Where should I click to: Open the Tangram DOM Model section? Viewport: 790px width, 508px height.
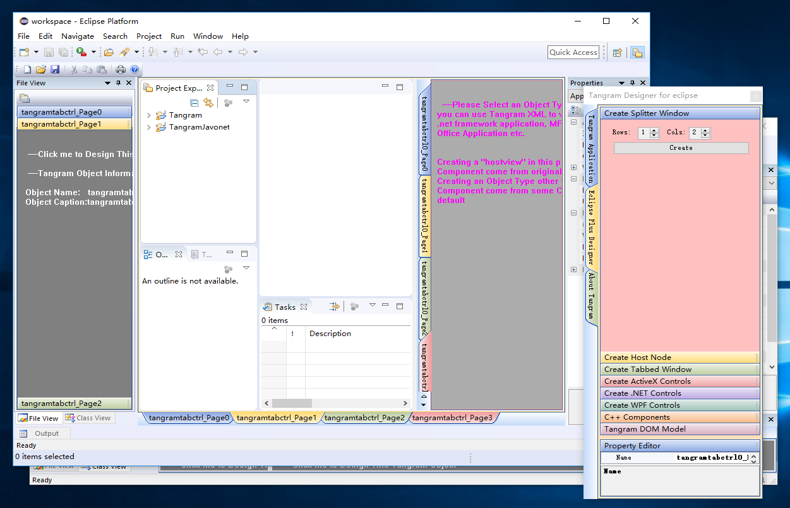coord(680,429)
